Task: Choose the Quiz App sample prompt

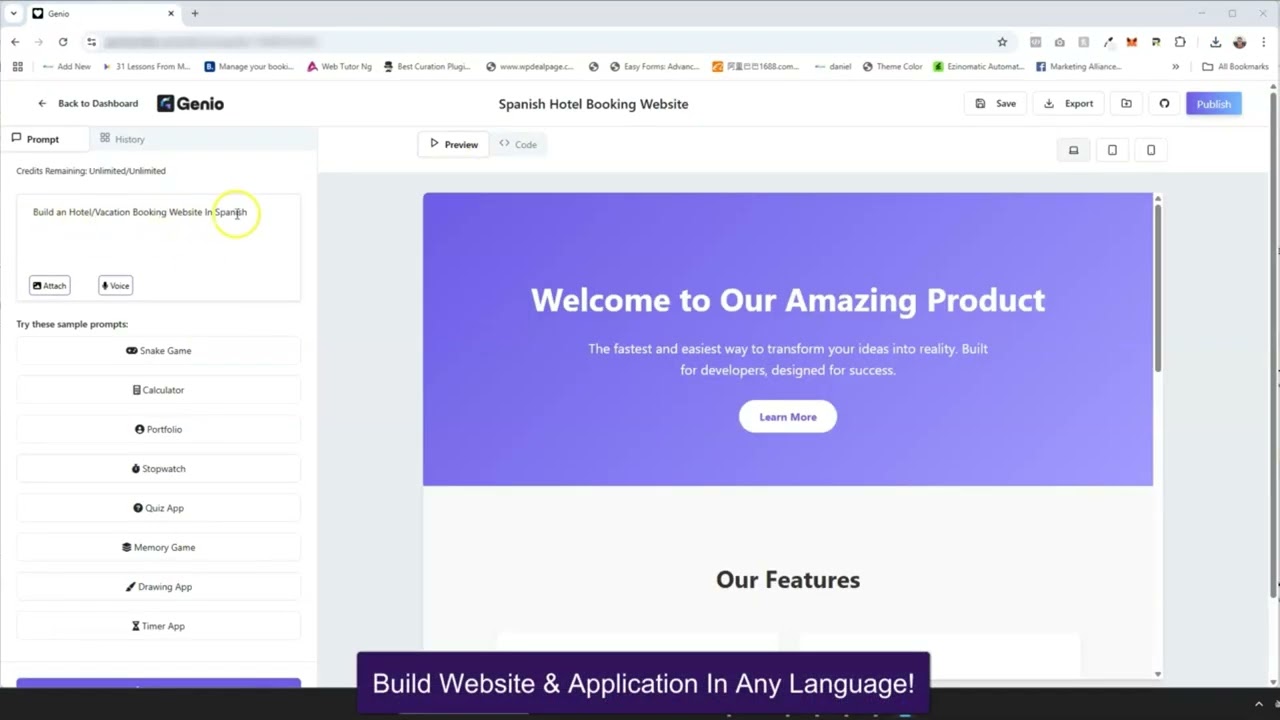Action: [x=158, y=508]
